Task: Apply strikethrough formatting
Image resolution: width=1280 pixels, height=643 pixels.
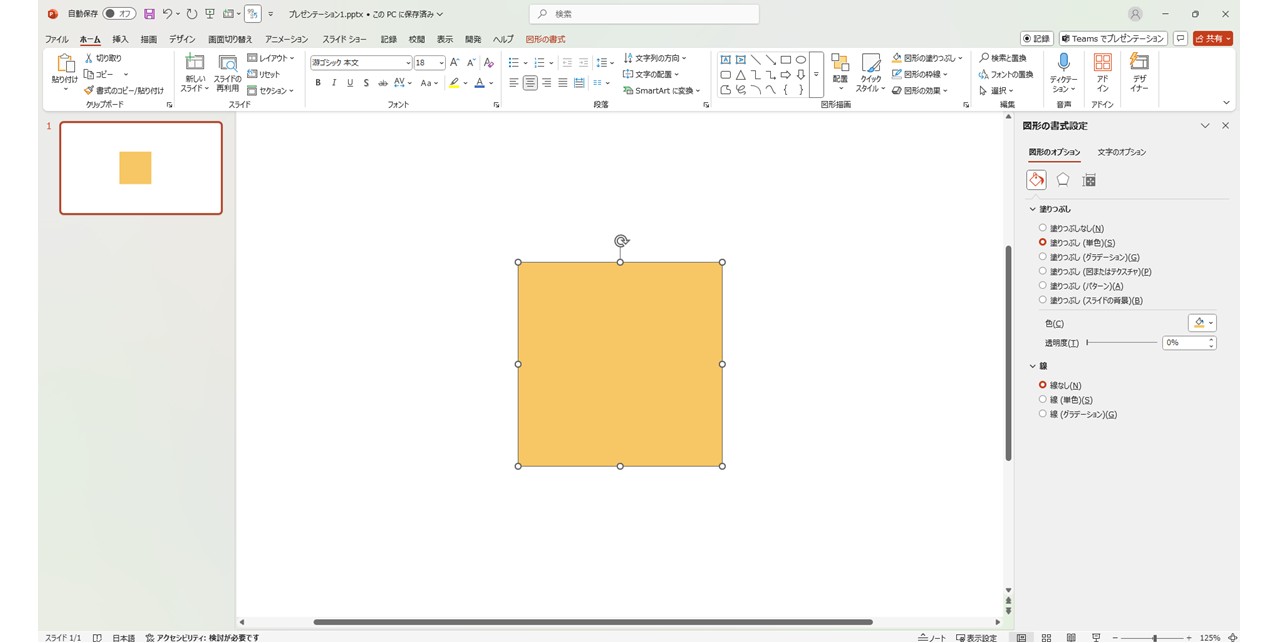Action: 382,83
